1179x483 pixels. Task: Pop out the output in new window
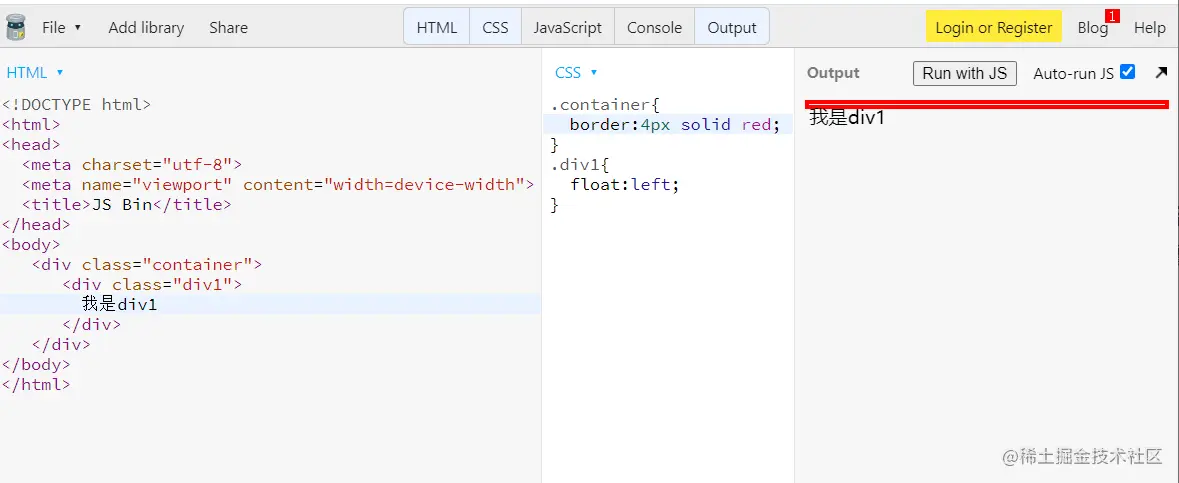click(1160, 73)
